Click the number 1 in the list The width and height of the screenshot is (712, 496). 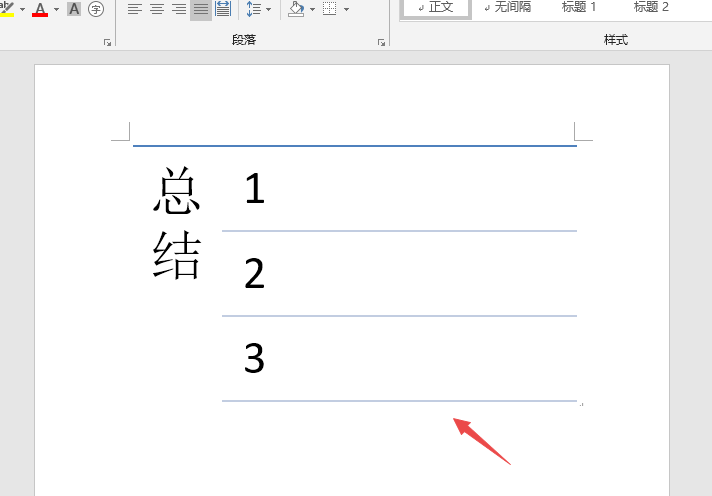254,188
